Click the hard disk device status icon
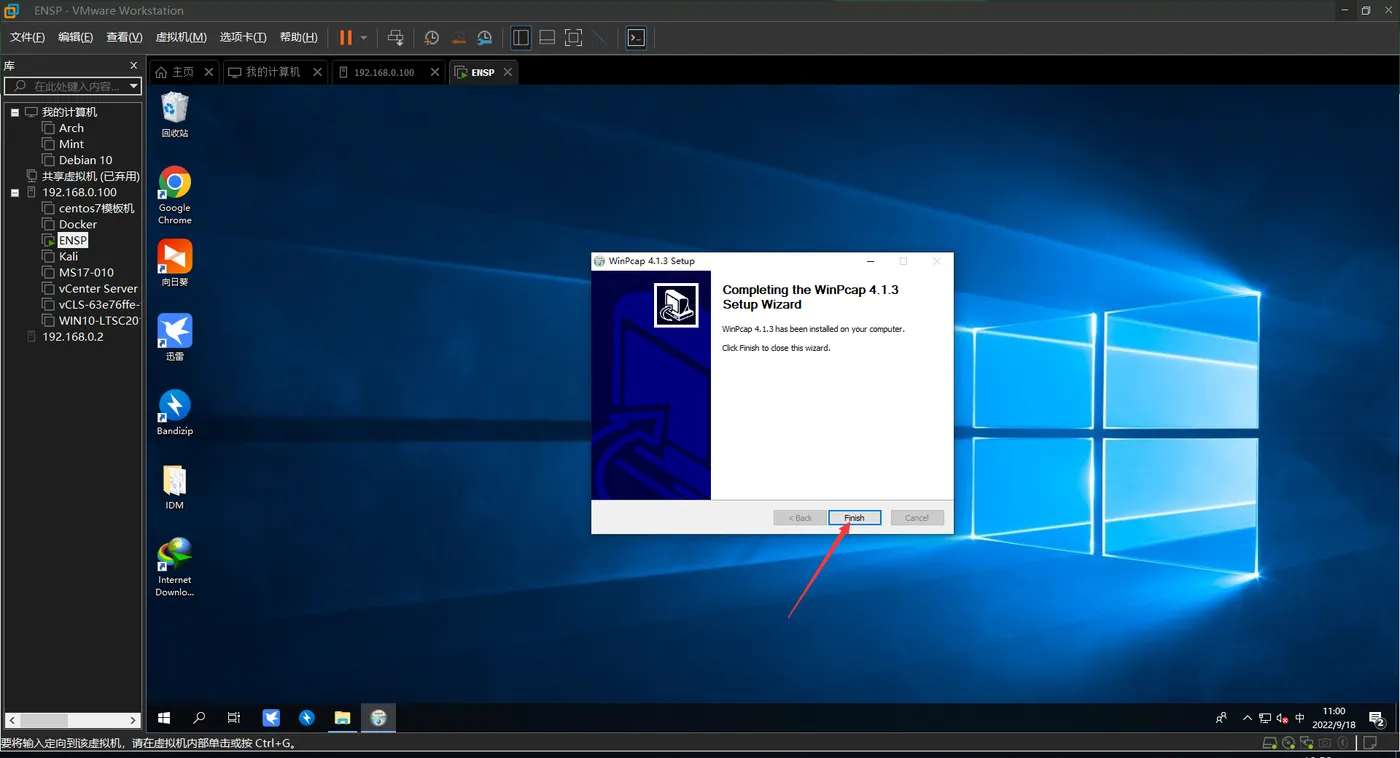 coord(1270,743)
